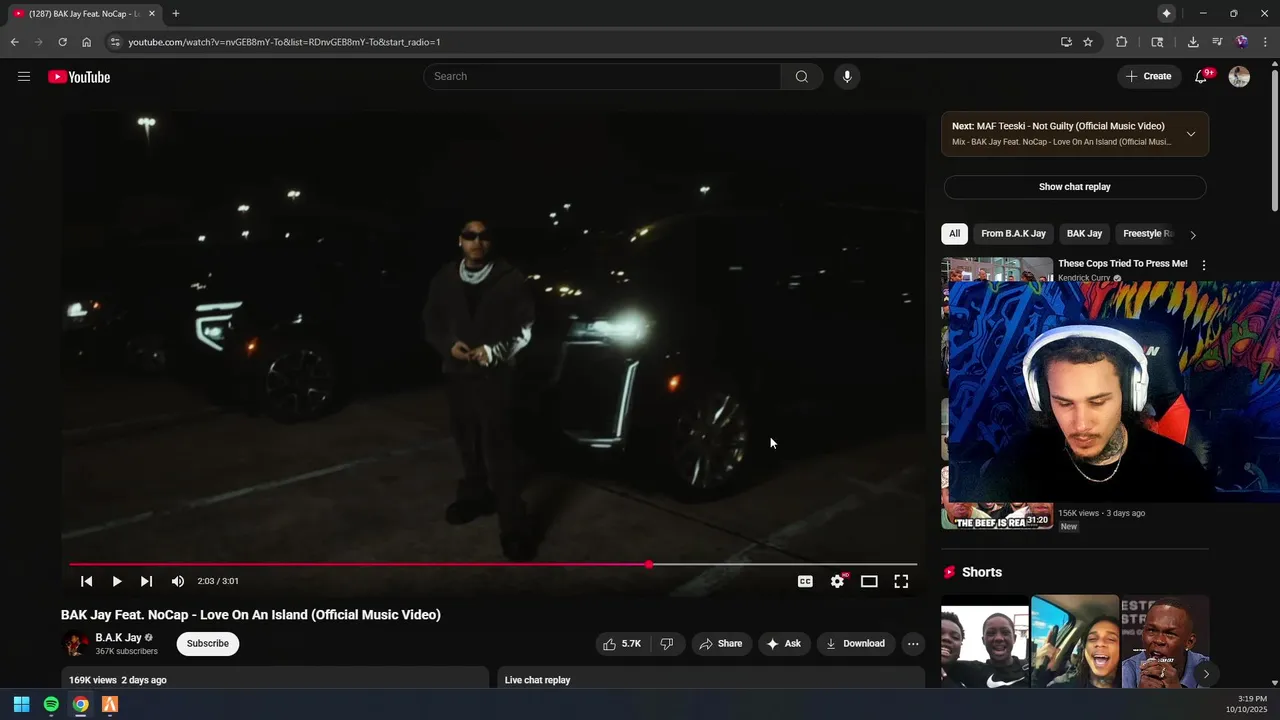Open Spotify from taskbar
The image size is (1280, 720).
tap(51, 704)
